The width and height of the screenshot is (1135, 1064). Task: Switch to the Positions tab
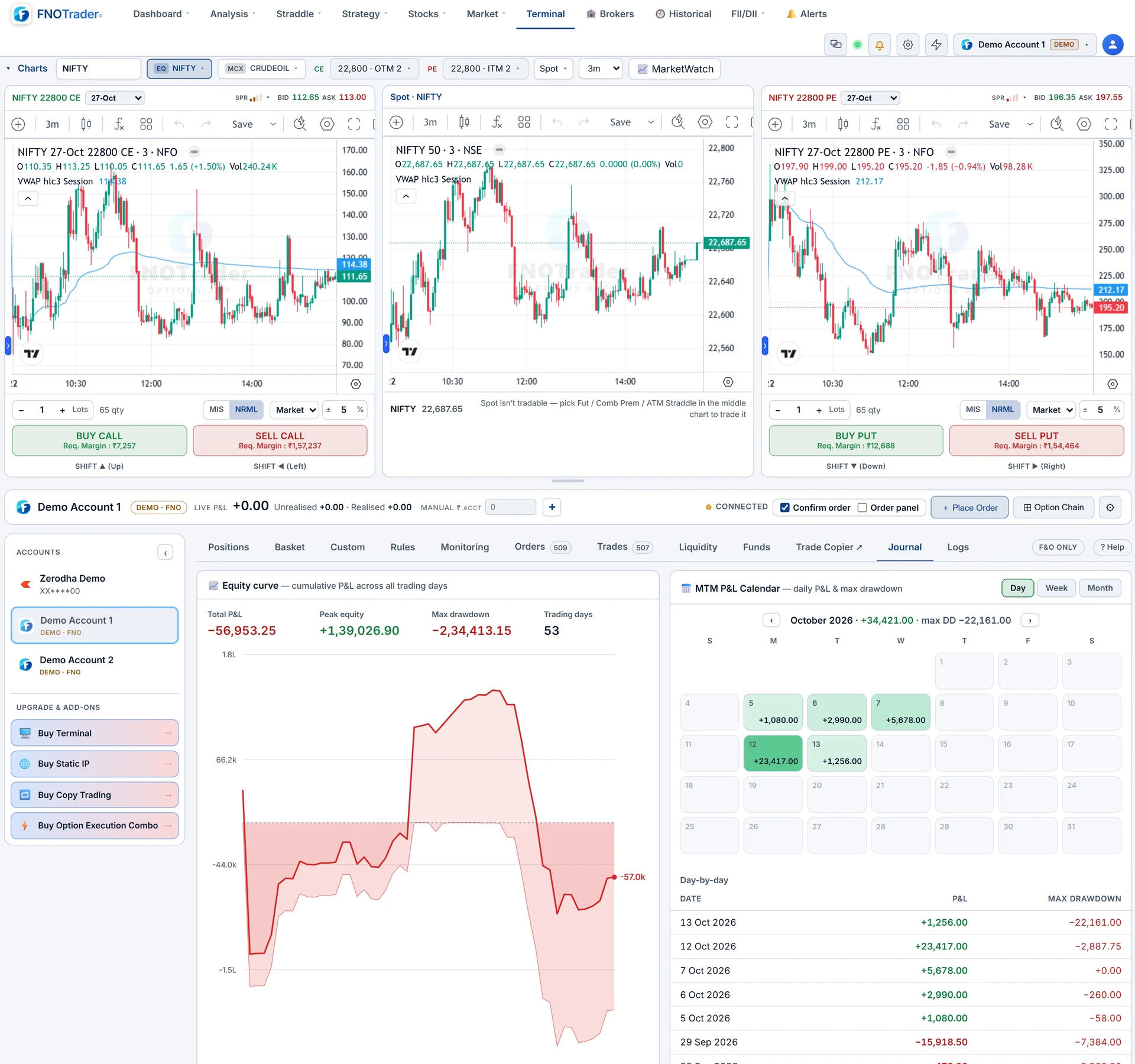228,547
